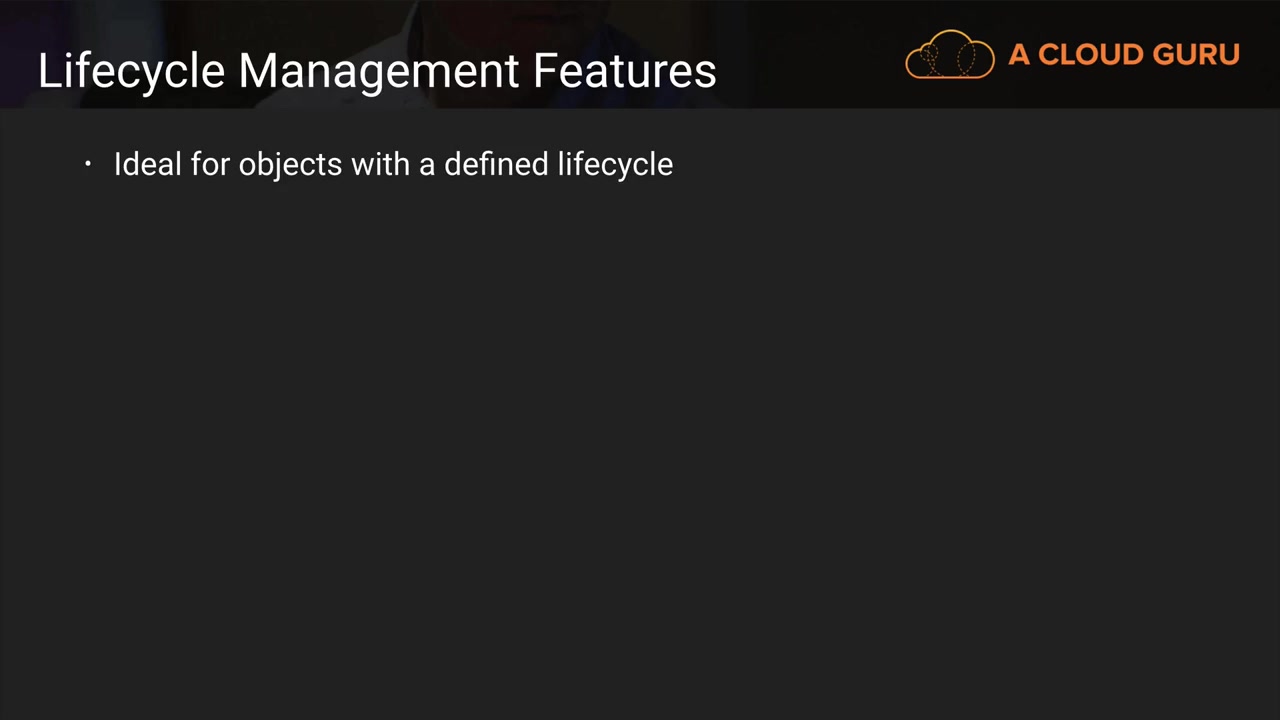Click the left lobe of the cloud logo
This screenshot has width=1280, height=720.
click(x=926, y=60)
